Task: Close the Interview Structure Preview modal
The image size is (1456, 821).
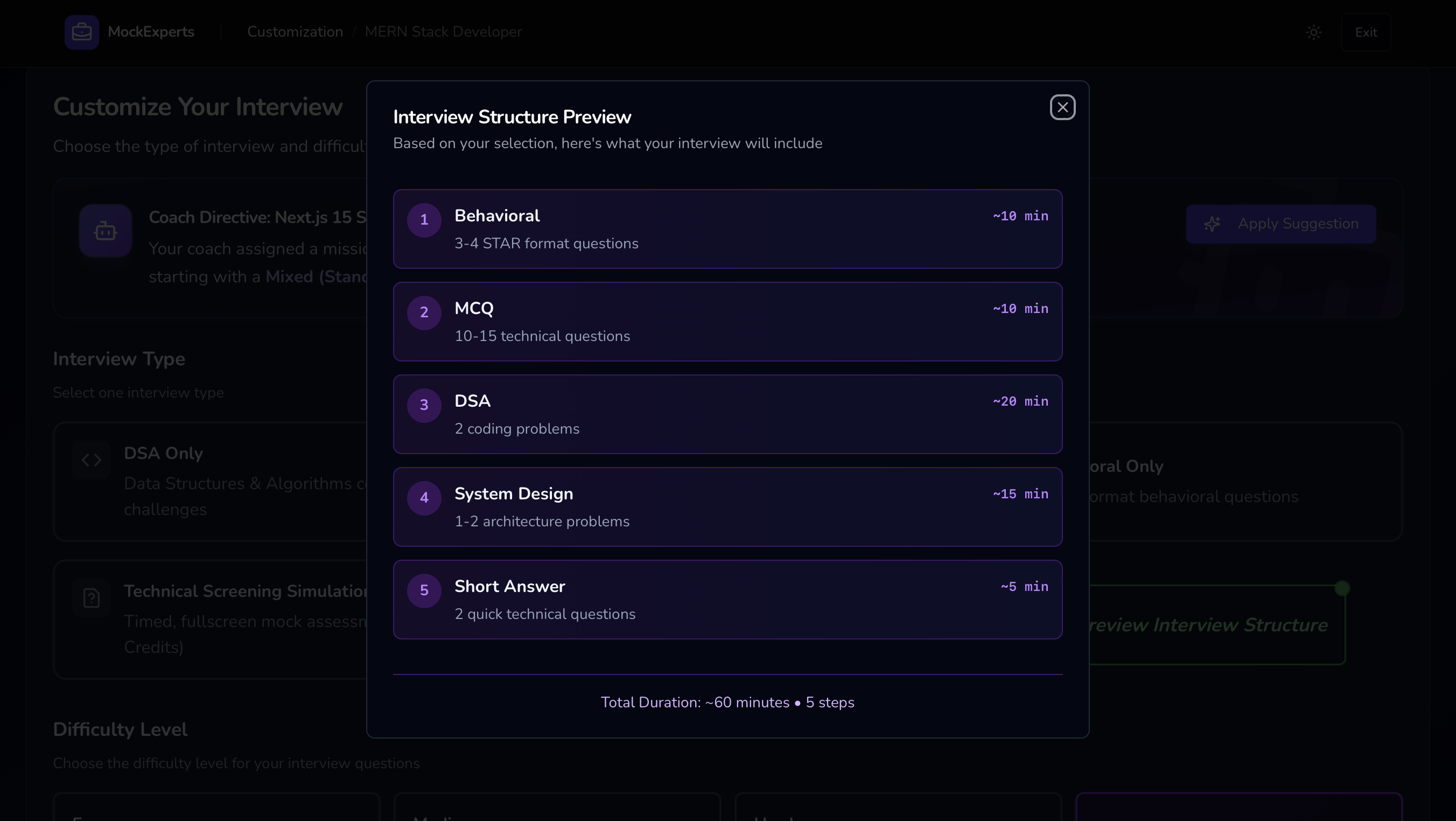Action: (x=1062, y=107)
